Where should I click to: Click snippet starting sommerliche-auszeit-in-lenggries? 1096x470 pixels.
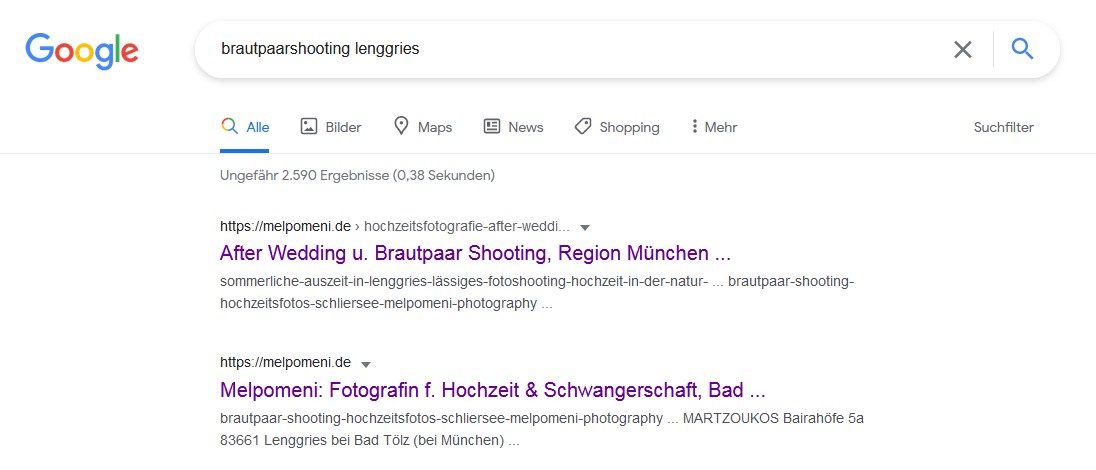tap(537, 293)
